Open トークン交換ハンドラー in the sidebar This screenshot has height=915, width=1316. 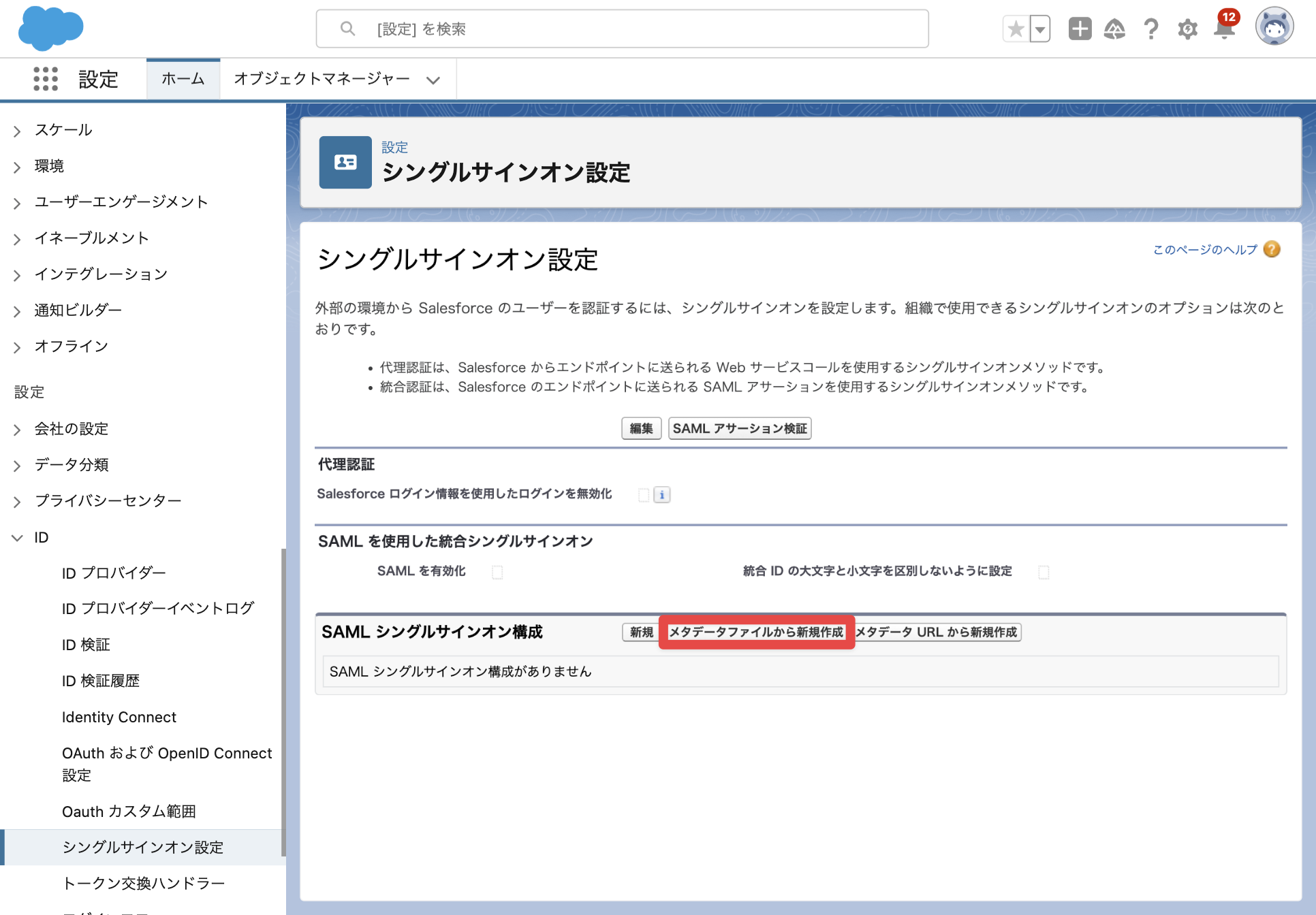[143, 884]
